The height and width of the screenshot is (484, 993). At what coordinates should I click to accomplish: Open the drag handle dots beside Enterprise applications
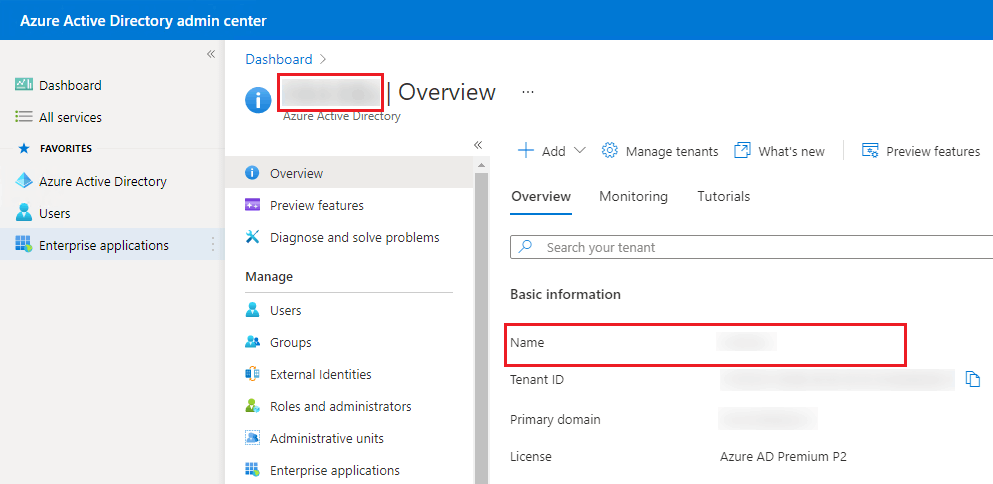click(213, 244)
